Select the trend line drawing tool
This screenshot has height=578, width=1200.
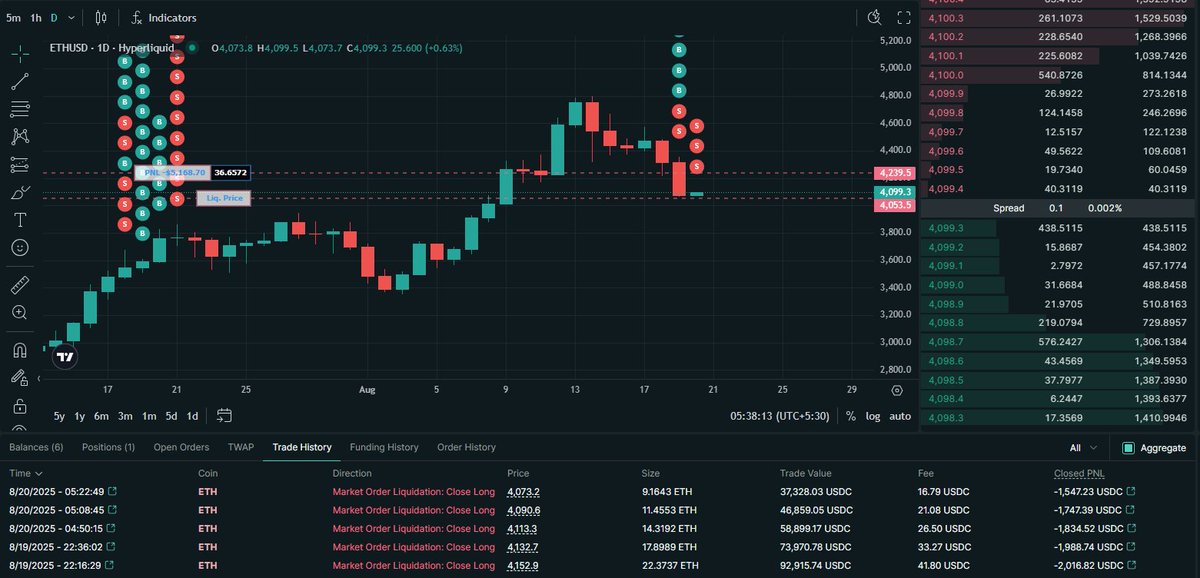point(20,82)
